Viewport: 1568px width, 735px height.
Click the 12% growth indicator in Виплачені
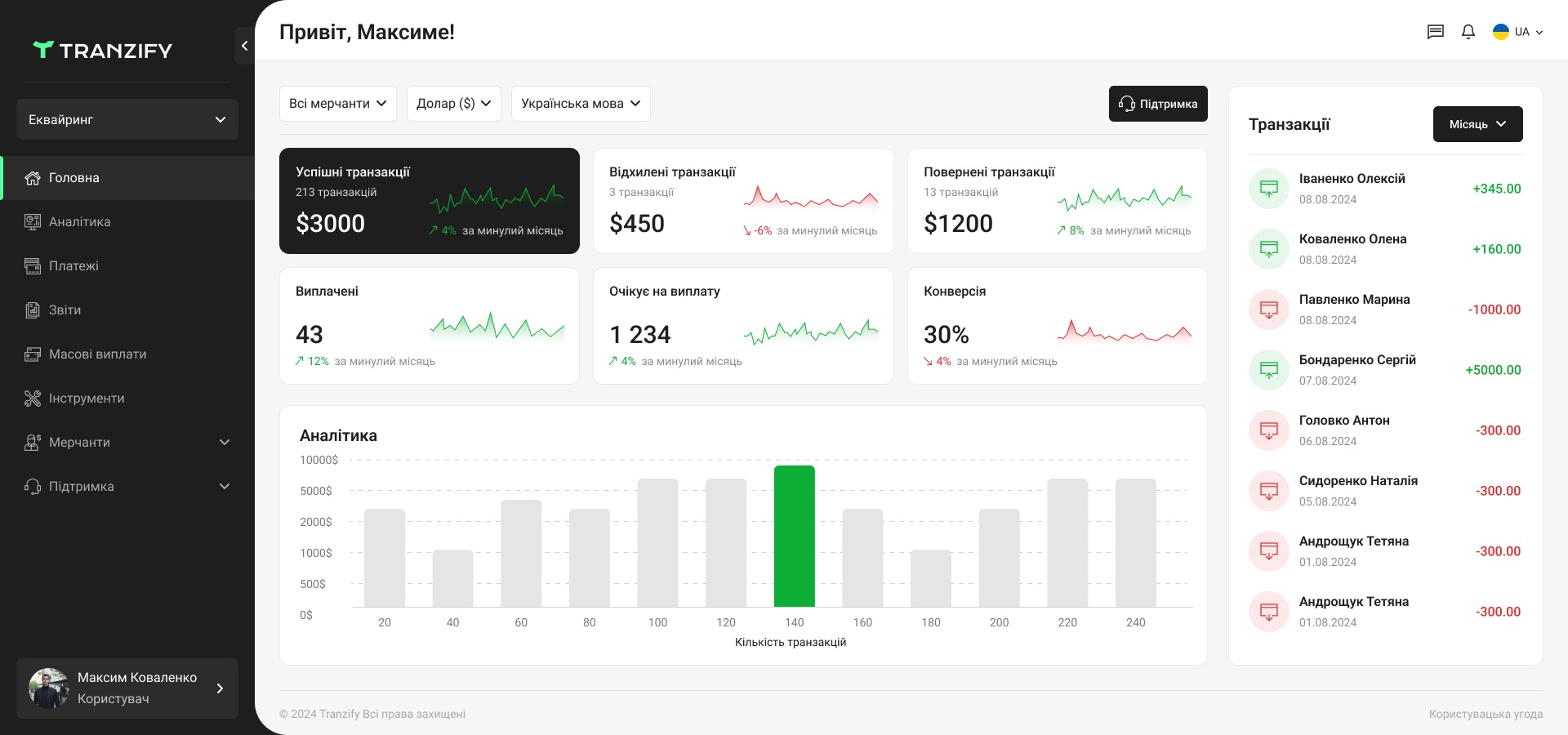coord(312,361)
